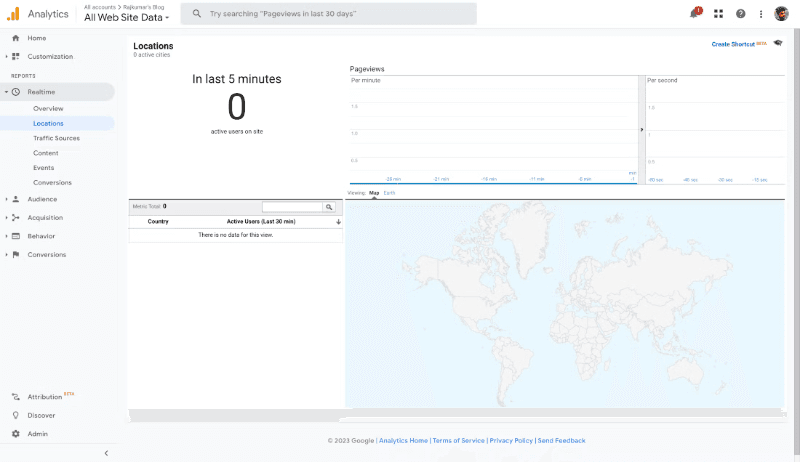800x462 pixels.
Task: Expand the Behavior section arrow
Action: pos(6,236)
